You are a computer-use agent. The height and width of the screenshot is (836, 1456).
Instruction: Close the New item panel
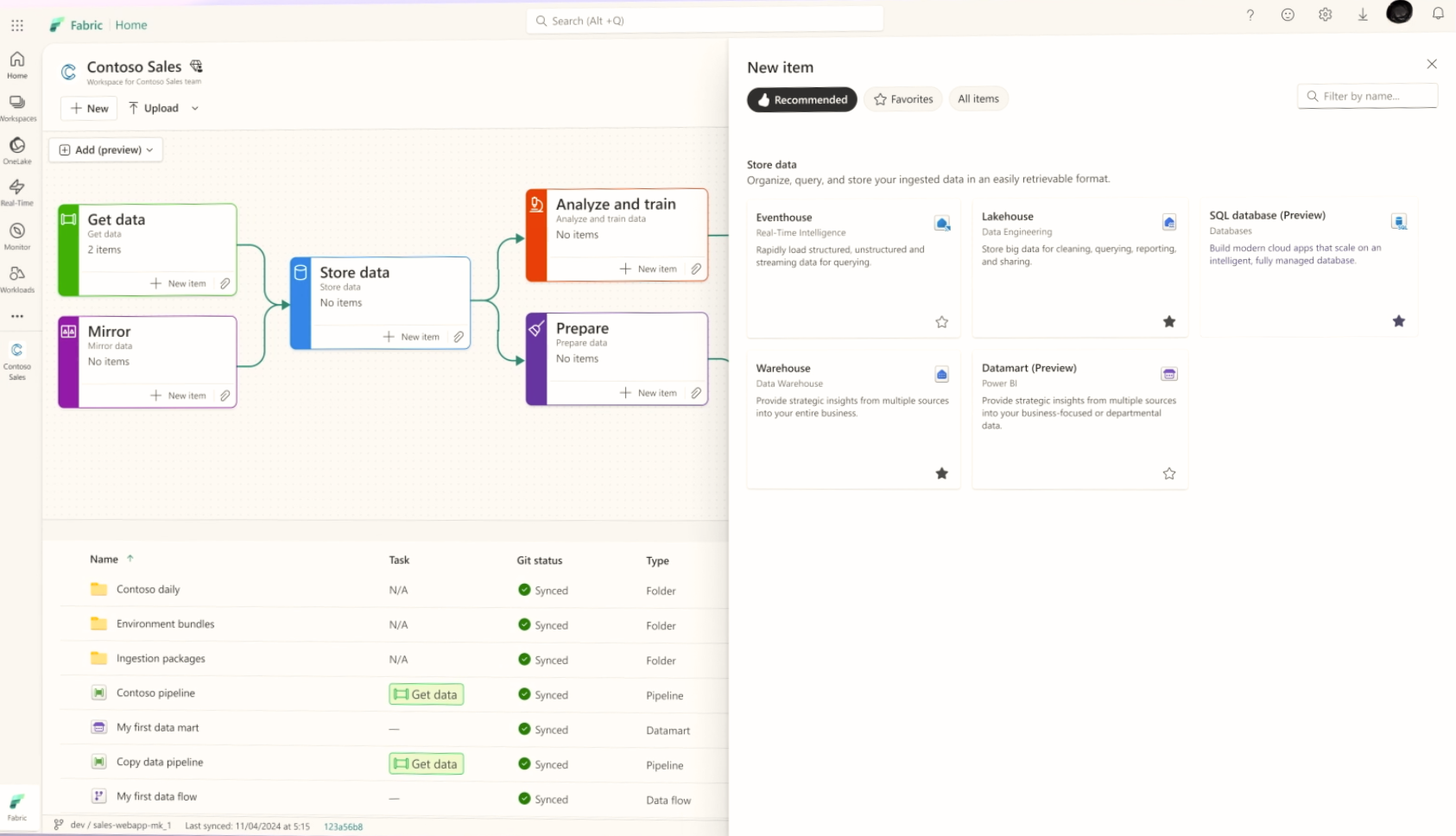pos(1432,64)
